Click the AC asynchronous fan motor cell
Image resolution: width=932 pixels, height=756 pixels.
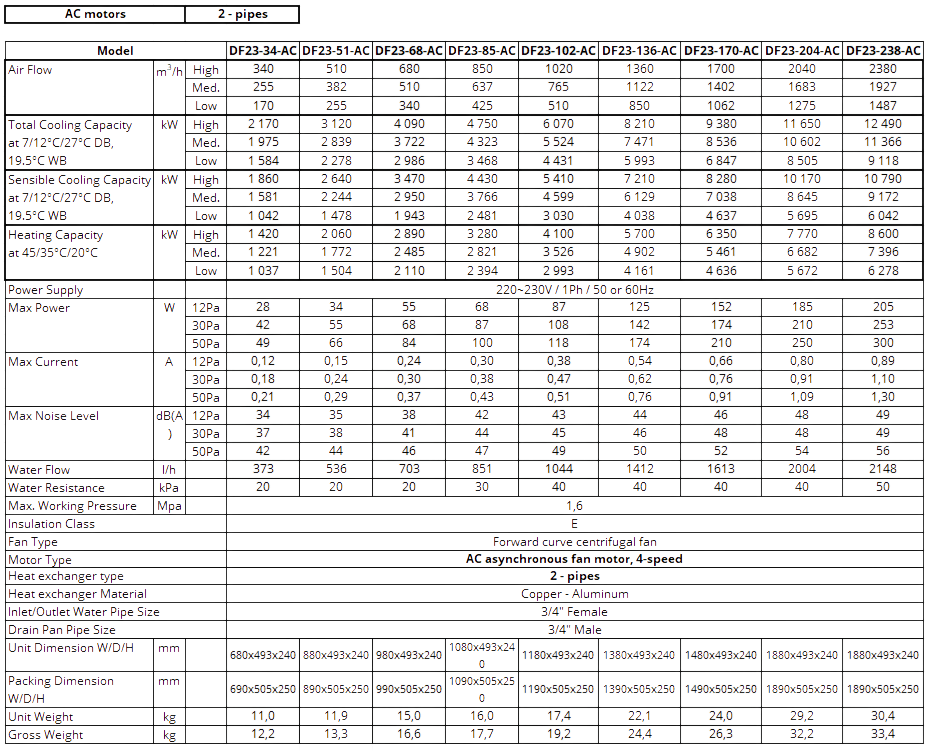point(574,559)
